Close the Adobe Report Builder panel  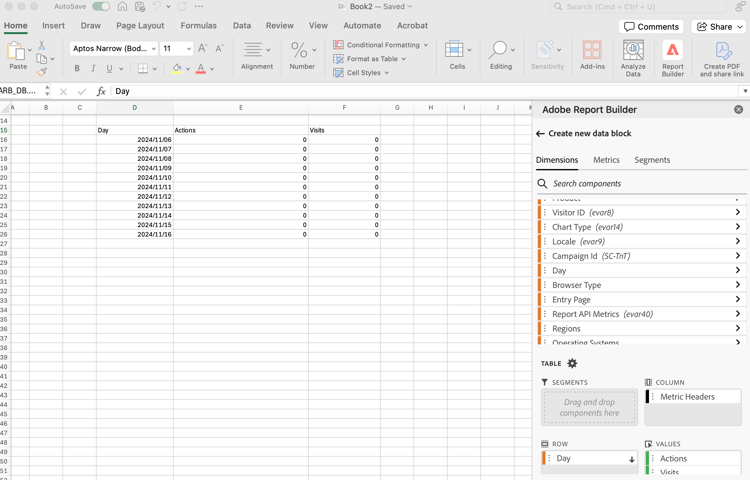(x=739, y=109)
